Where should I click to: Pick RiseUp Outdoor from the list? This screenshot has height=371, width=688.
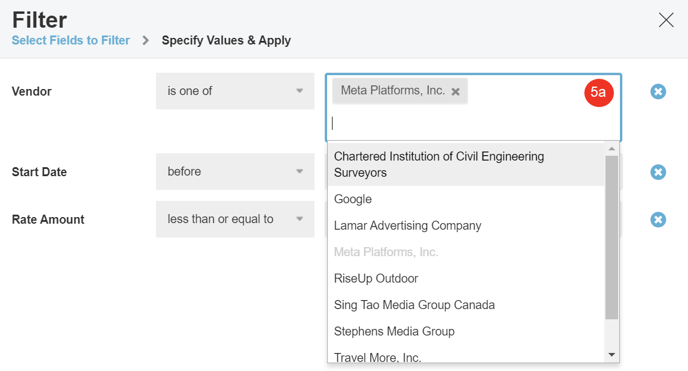[x=466, y=278]
